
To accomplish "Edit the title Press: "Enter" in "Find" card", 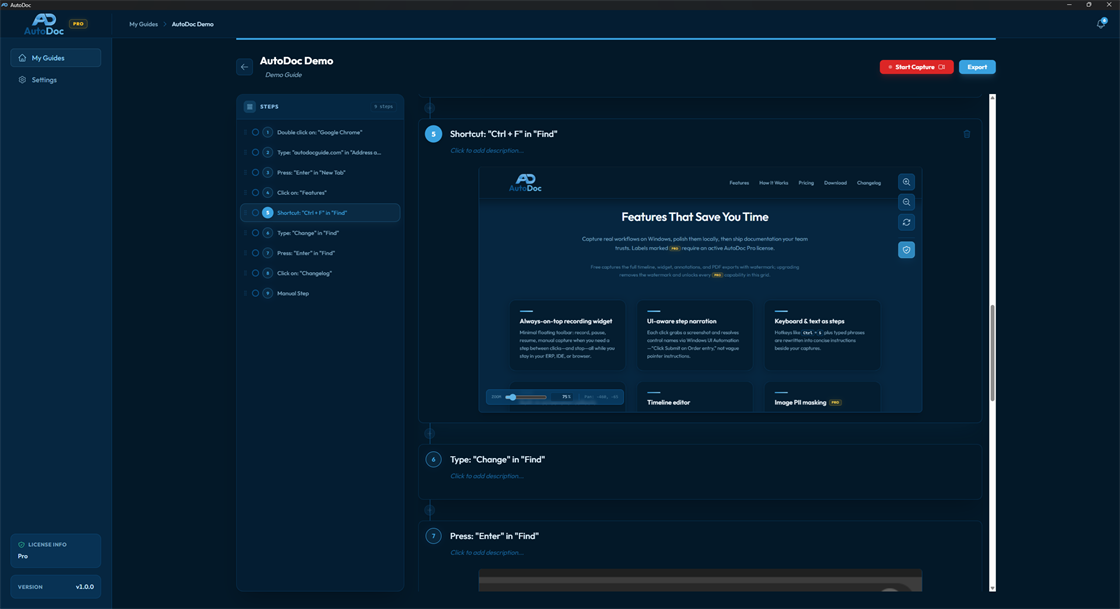I will point(494,536).
